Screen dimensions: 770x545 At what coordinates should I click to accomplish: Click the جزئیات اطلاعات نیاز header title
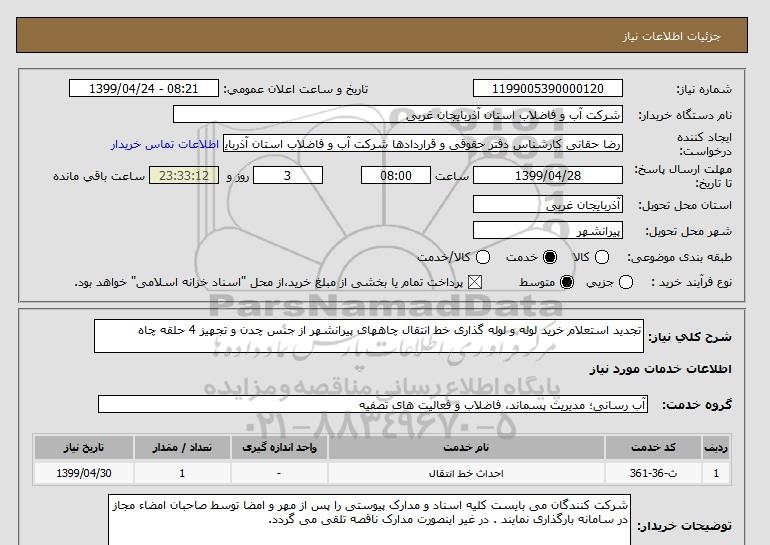[x=671, y=36]
